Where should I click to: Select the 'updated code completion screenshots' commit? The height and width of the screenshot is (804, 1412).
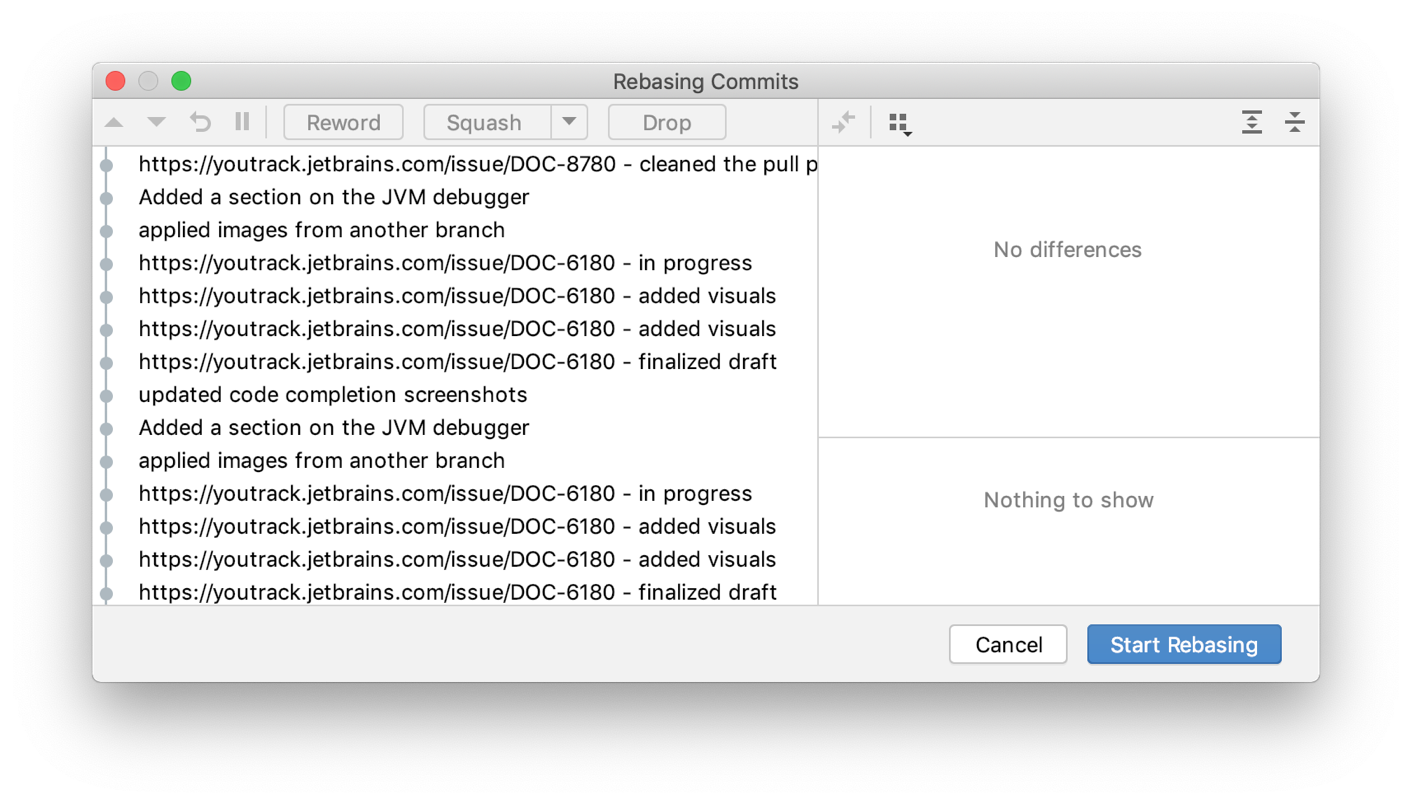(332, 394)
